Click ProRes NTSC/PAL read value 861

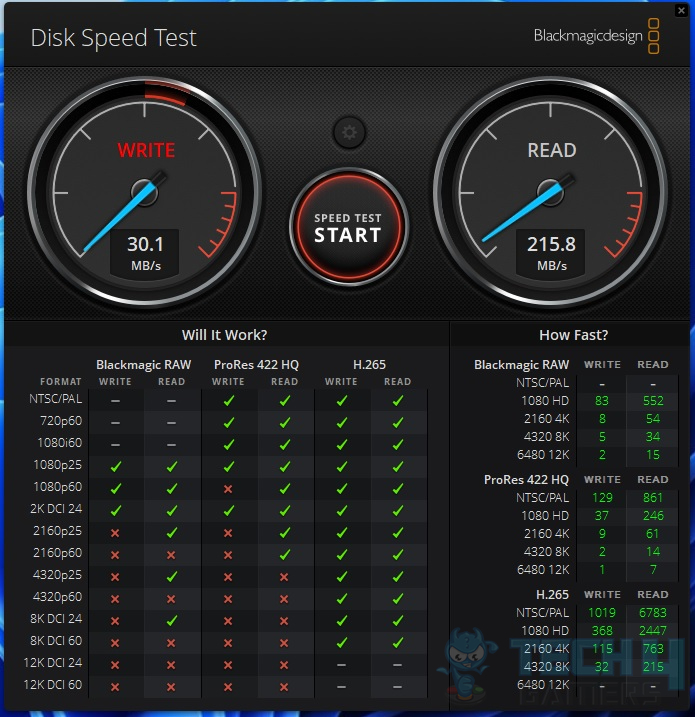pos(652,498)
